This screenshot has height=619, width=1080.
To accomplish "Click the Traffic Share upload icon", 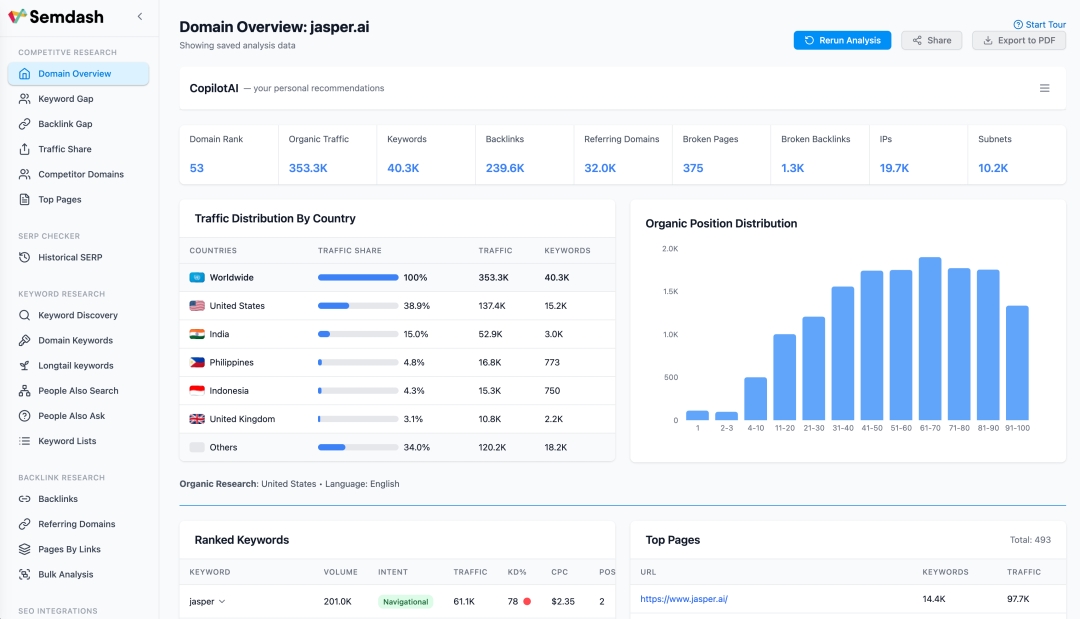I will pyautogui.click(x=25, y=149).
